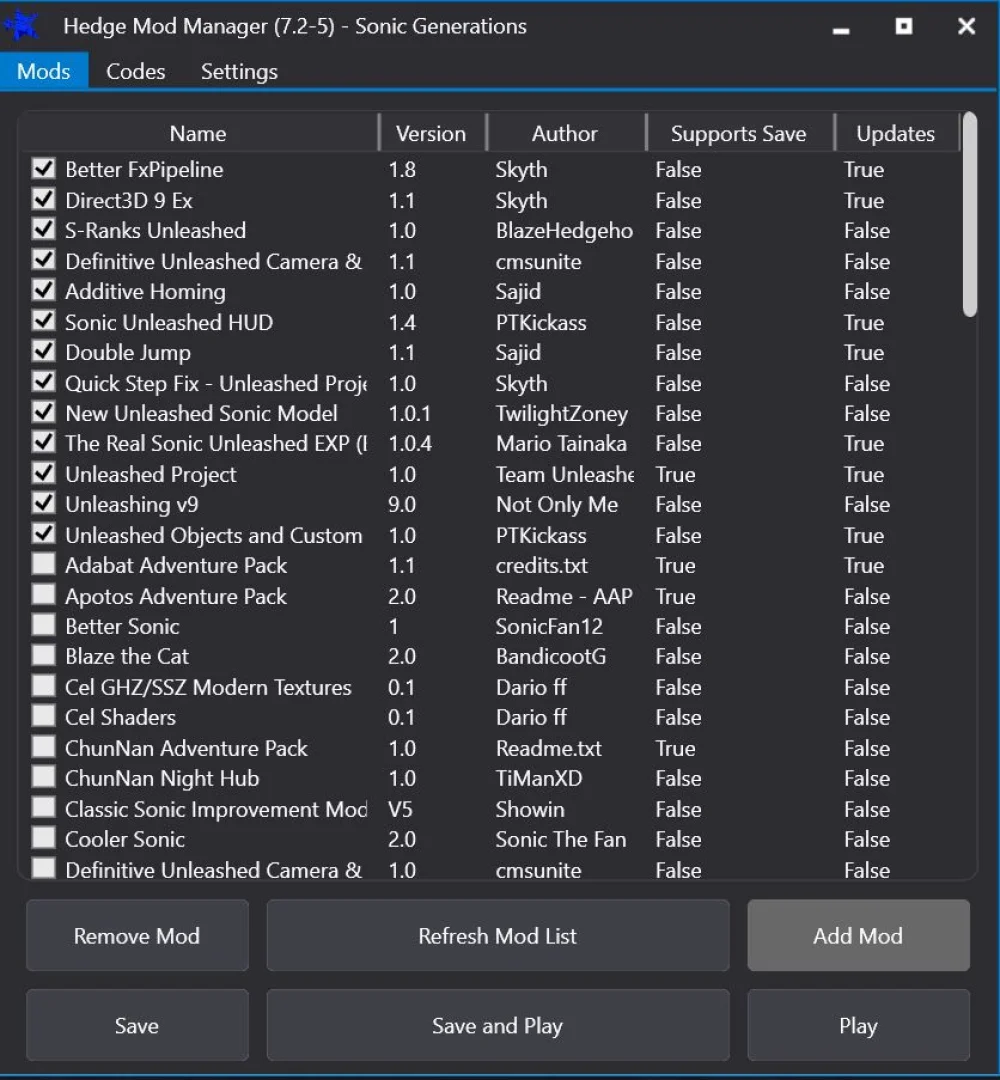
Task: Click the Add Mod button
Action: [x=858, y=935]
